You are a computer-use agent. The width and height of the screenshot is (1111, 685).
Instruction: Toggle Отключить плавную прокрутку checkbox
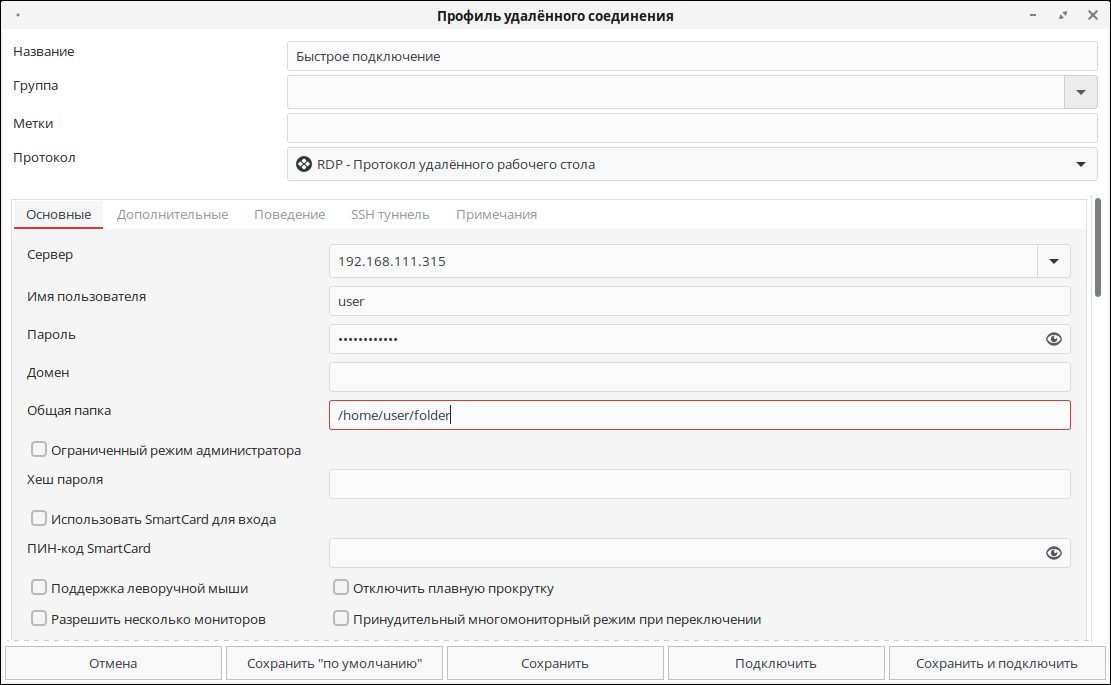pyautogui.click(x=341, y=587)
